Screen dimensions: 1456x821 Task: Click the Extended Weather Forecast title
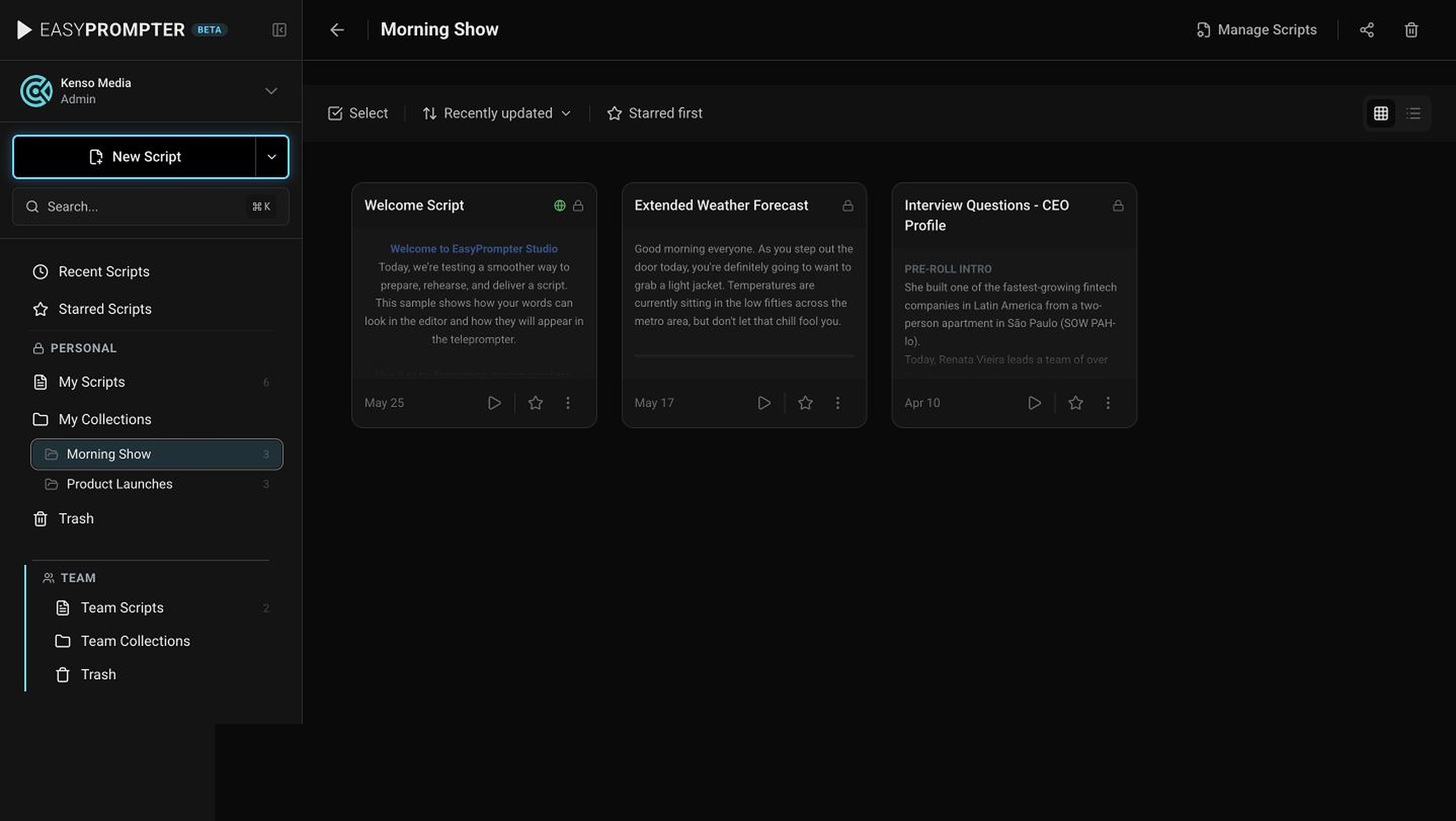click(721, 206)
